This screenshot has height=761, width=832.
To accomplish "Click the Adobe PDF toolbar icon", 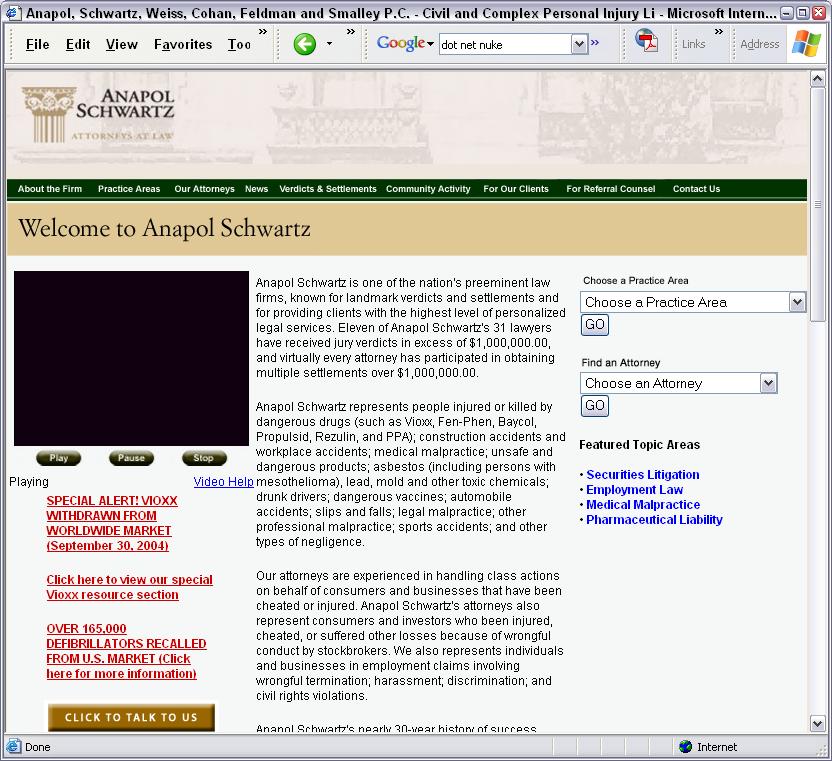I will pyautogui.click(x=646, y=42).
